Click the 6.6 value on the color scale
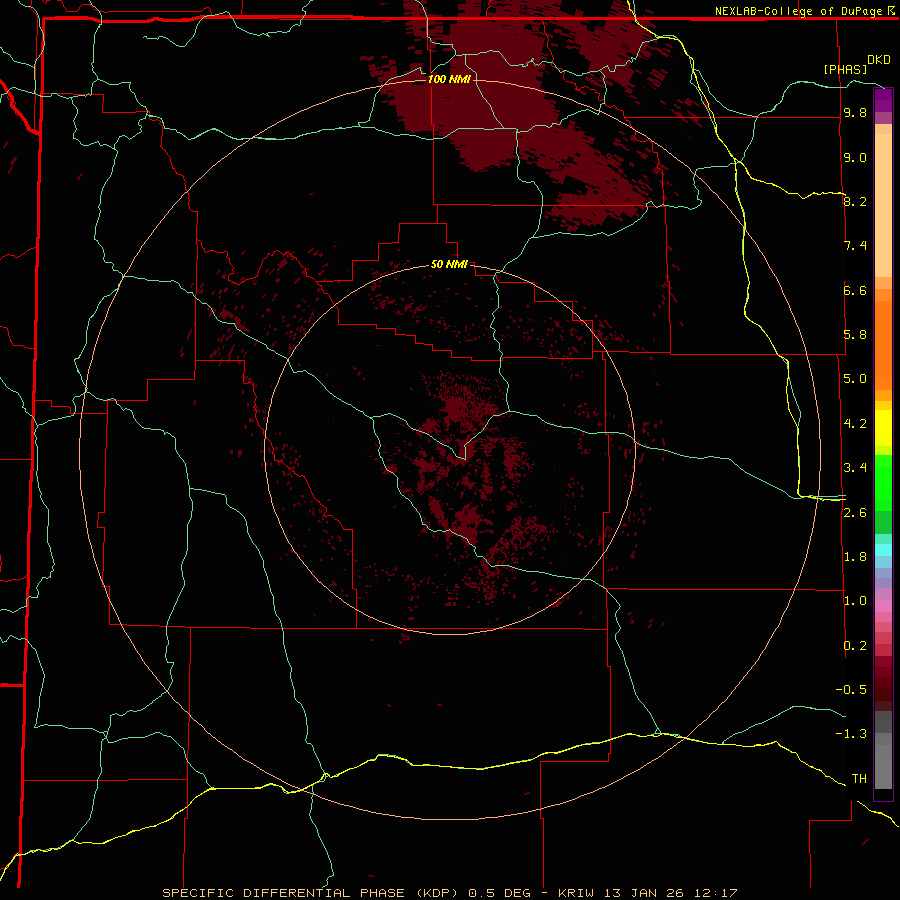 click(855, 290)
